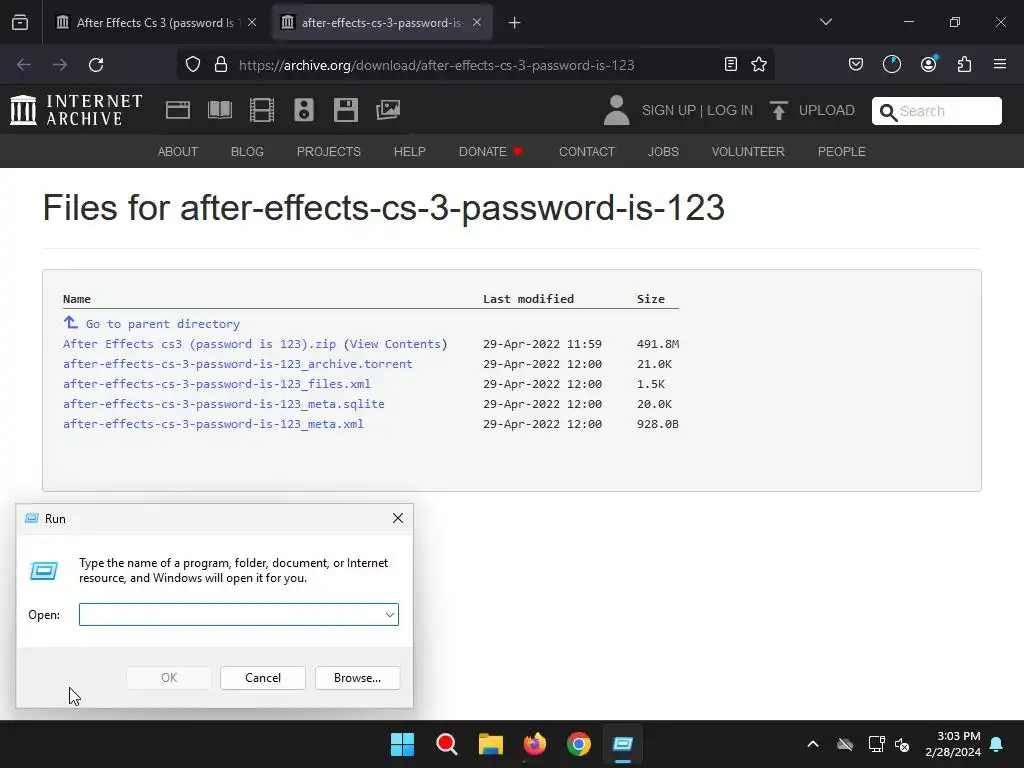Open the _meta.xml file link
Screen dimensions: 1024x768
pos(213,424)
